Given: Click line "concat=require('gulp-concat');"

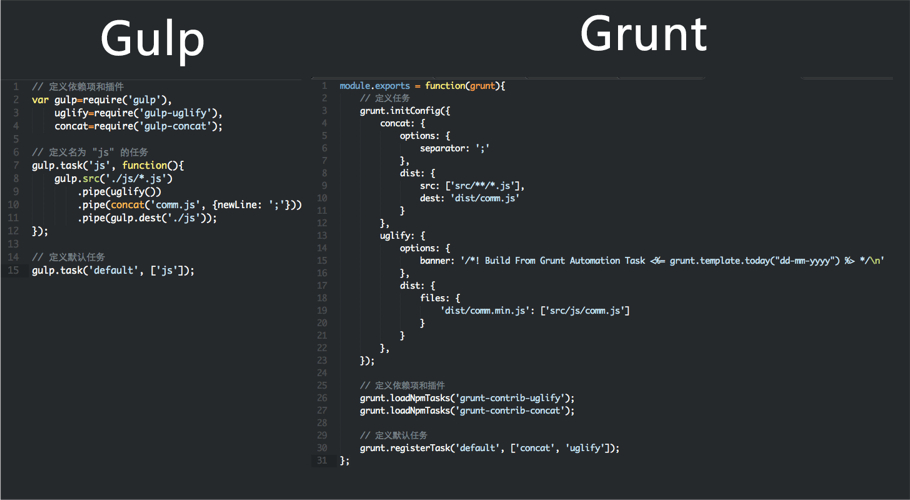Looking at the screenshot, I should click(x=139, y=126).
